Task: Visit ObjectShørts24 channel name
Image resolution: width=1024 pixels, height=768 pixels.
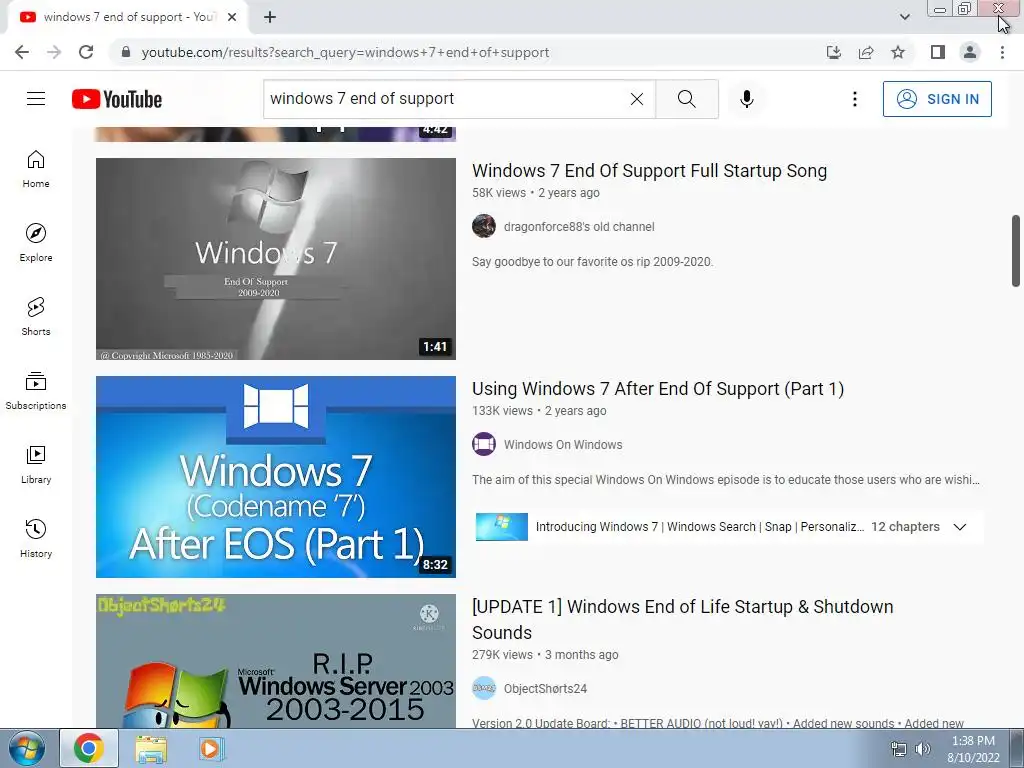Action: pos(545,689)
